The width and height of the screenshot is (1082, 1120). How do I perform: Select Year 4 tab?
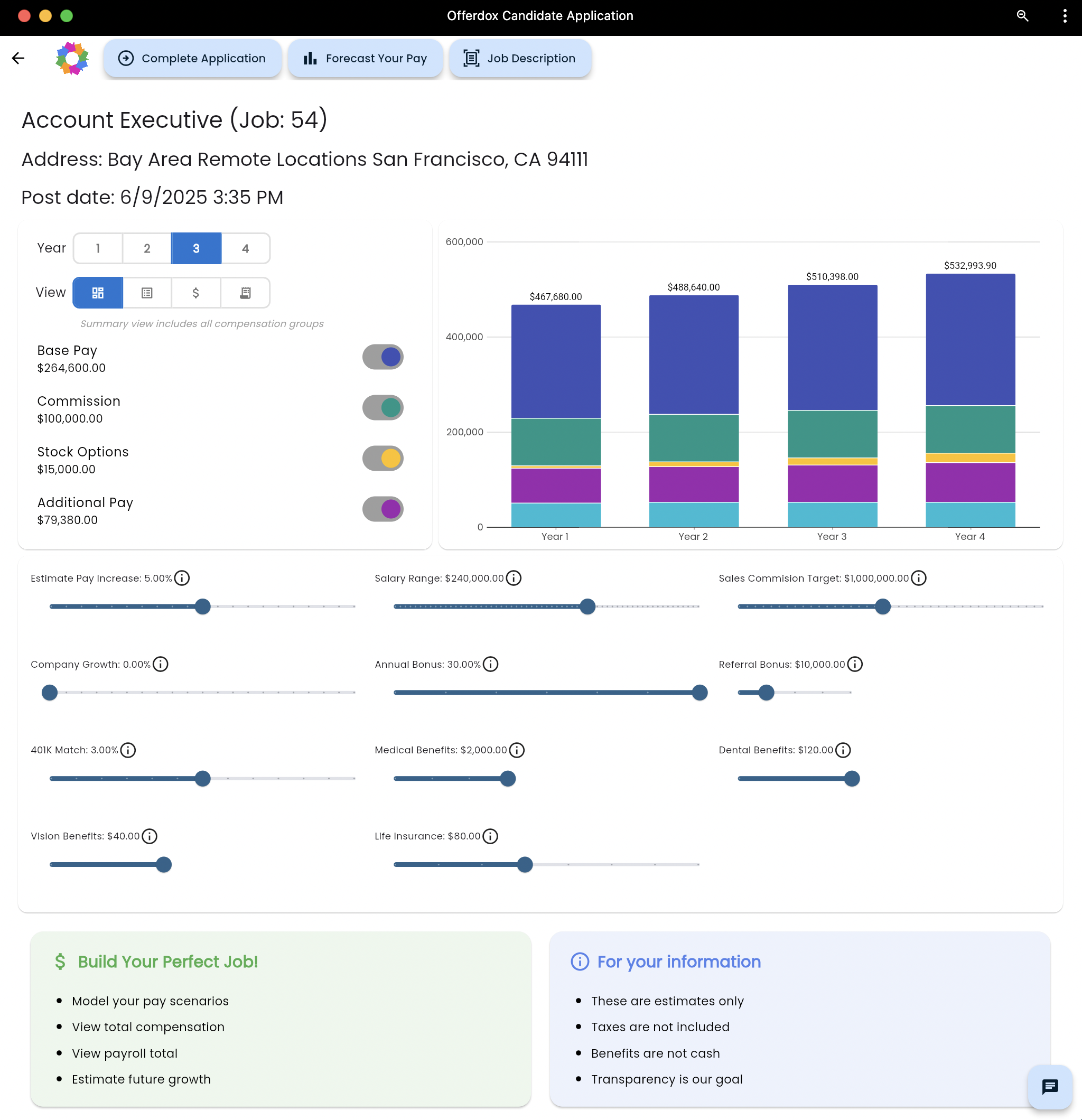click(x=245, y=249)
